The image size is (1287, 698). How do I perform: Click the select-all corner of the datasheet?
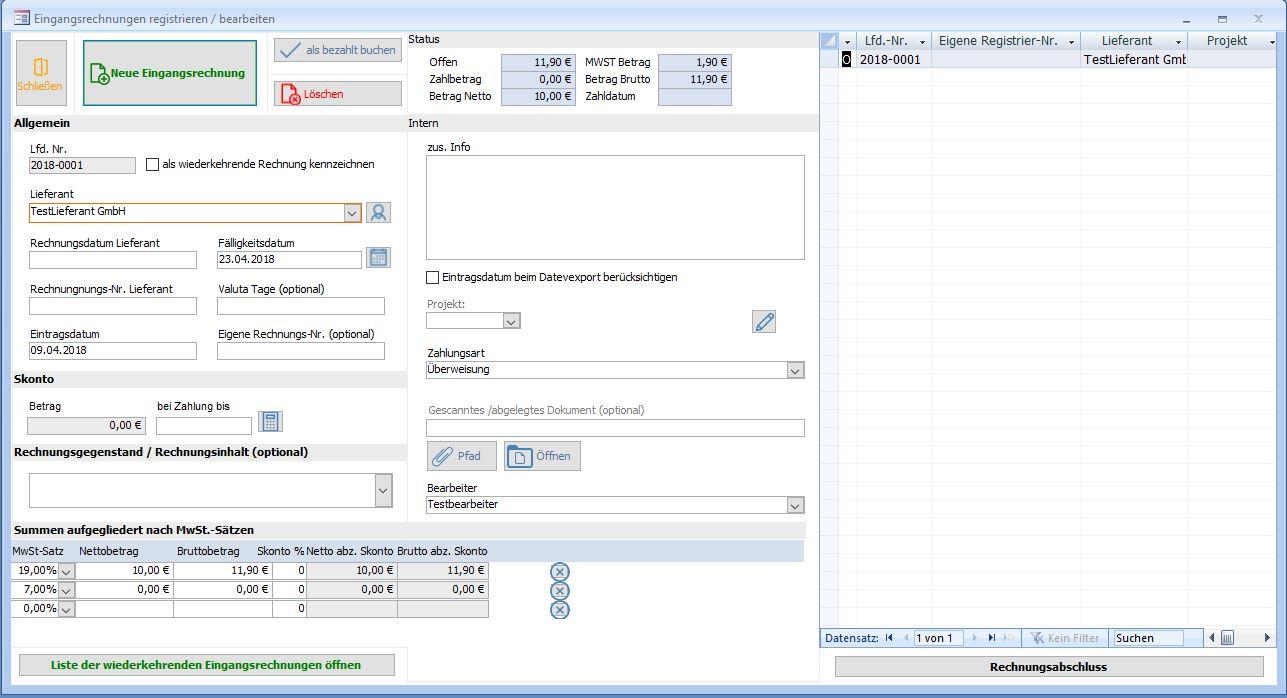pyautogui.click(x=829, y=41)
